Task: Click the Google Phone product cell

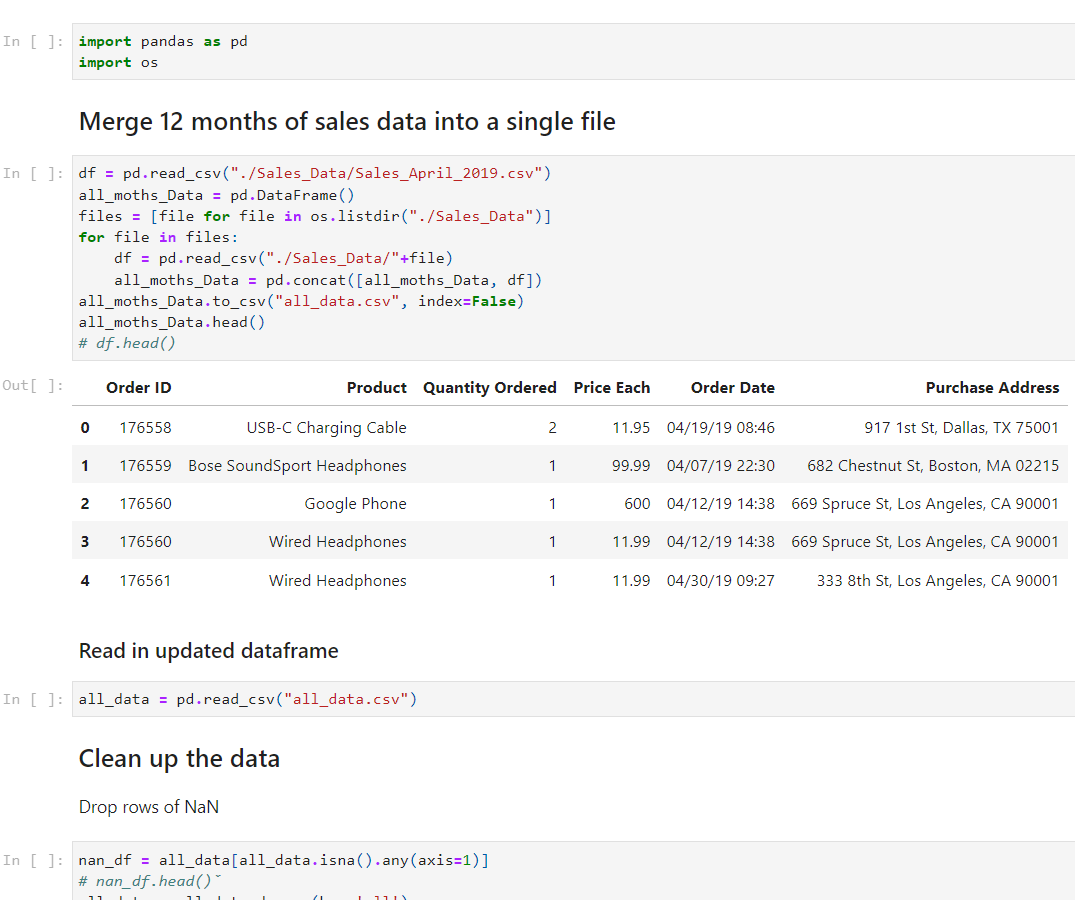Action: pyautogui.click(x=355, y=504)
